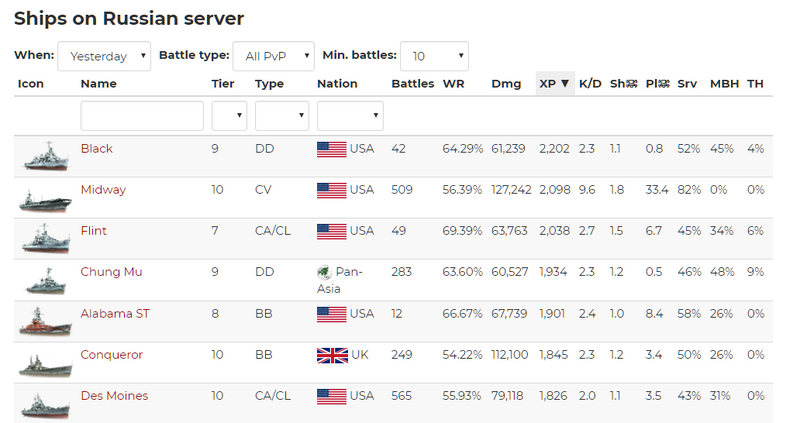Open the When period dropdown
The image size is (800, 423).
104,56
